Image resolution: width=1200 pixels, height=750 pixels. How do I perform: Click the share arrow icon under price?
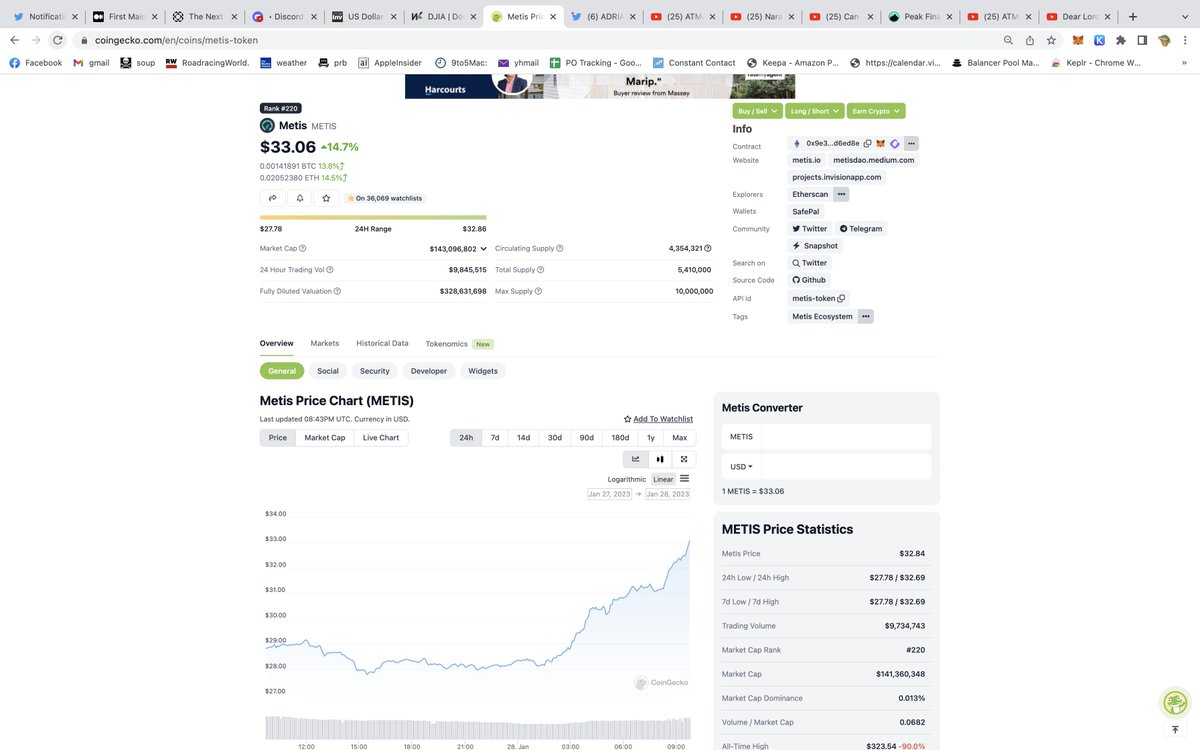tap(272, 198)
